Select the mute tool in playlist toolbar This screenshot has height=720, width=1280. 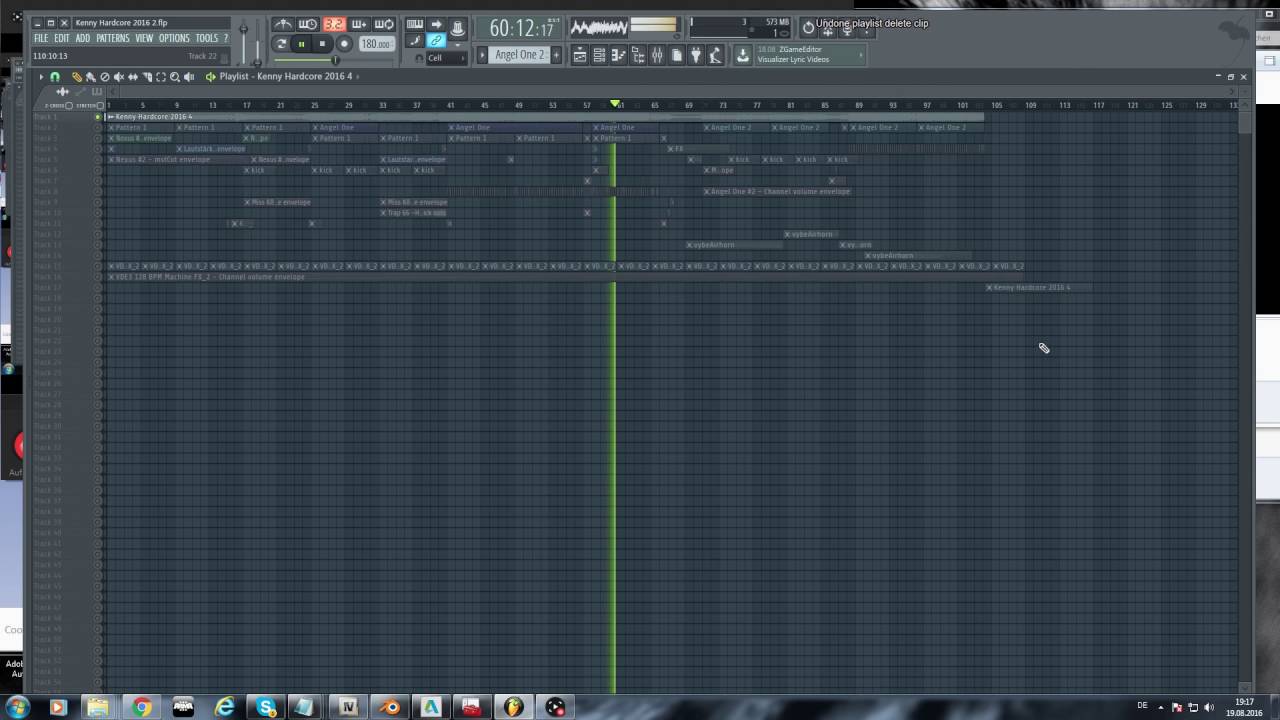pos(119,76)
